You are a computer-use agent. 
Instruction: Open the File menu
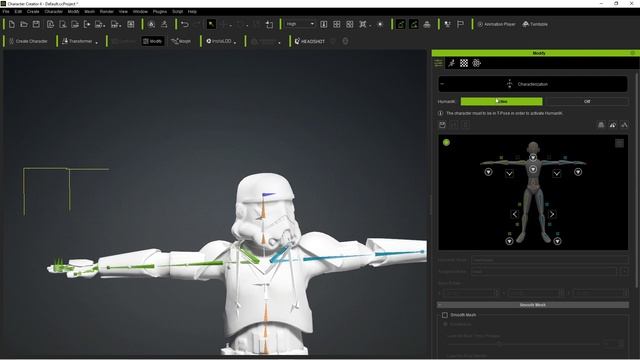point(6,11)
